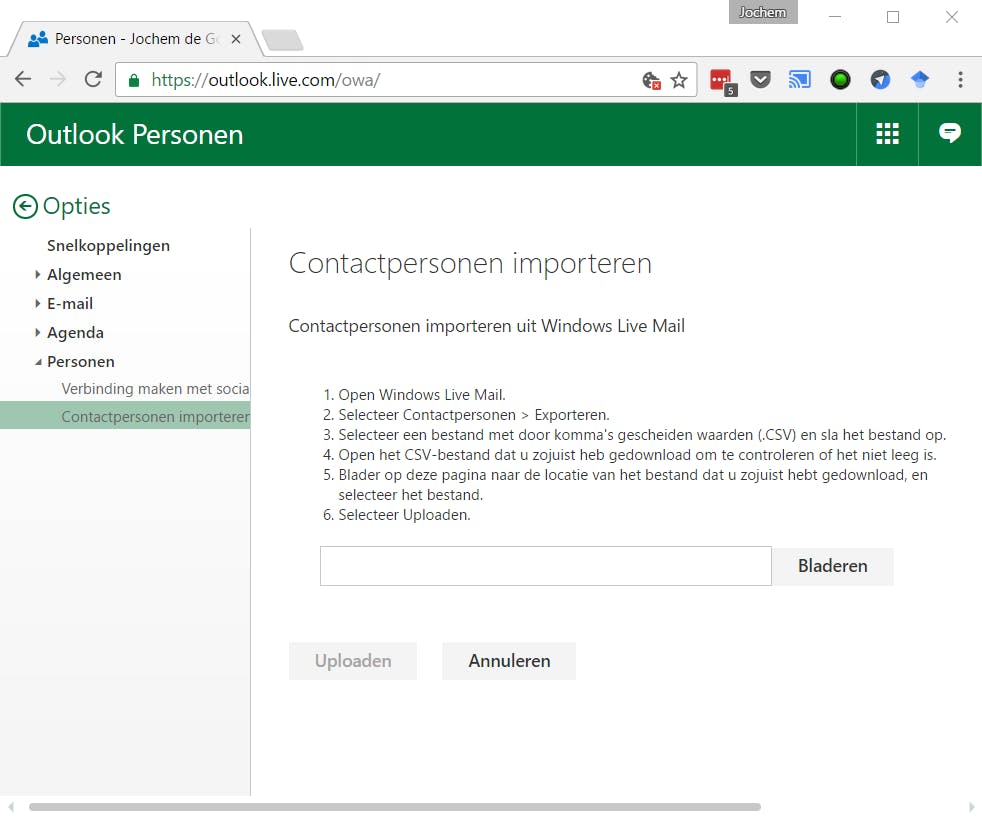This screenshot has width=982, height=818.
Task: Click the Cast extension icon
Action: pyautogui.click(x=800, y=80)
